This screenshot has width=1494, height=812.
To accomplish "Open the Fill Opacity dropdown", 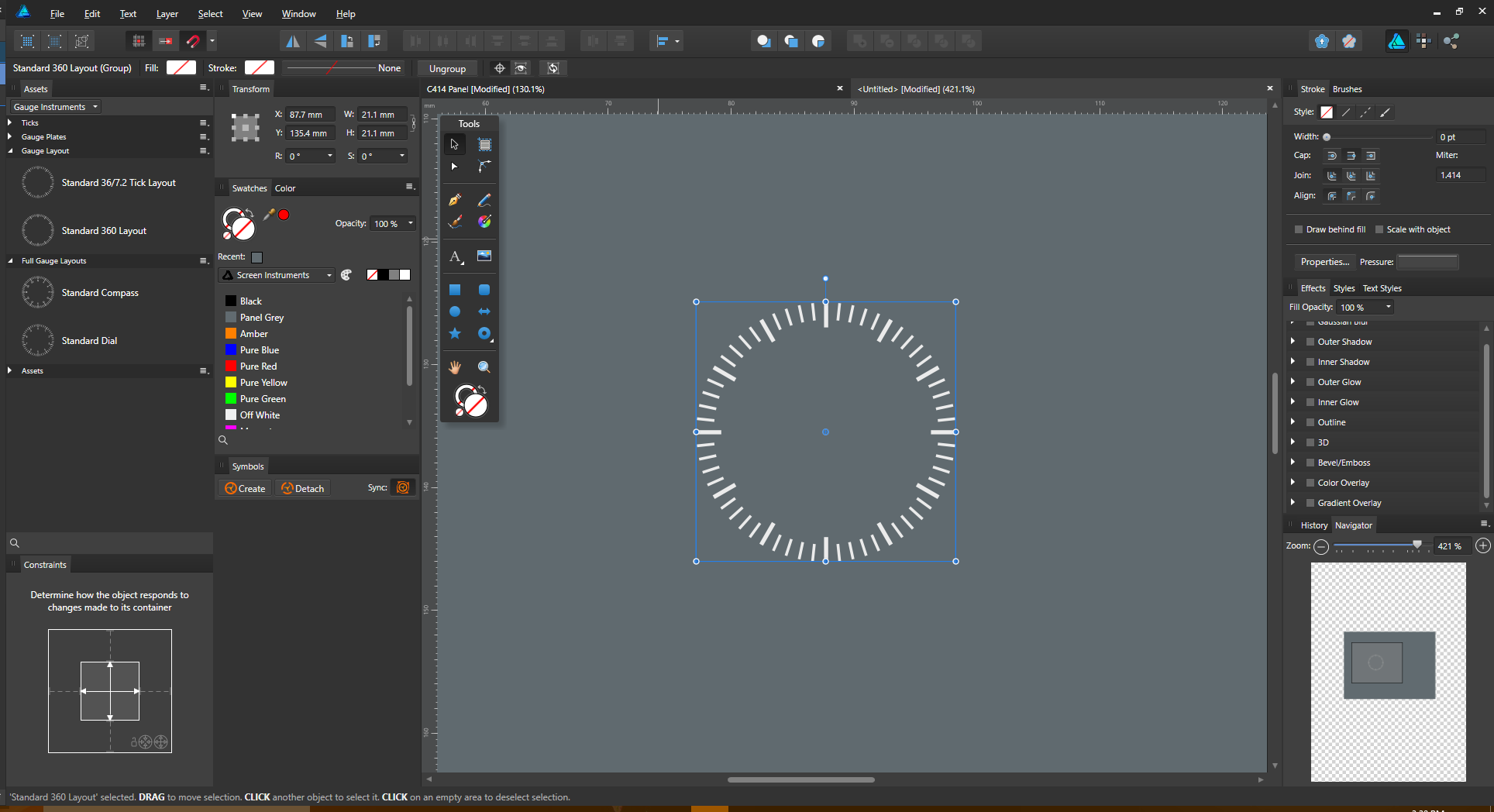I will tap(1388, 308).
